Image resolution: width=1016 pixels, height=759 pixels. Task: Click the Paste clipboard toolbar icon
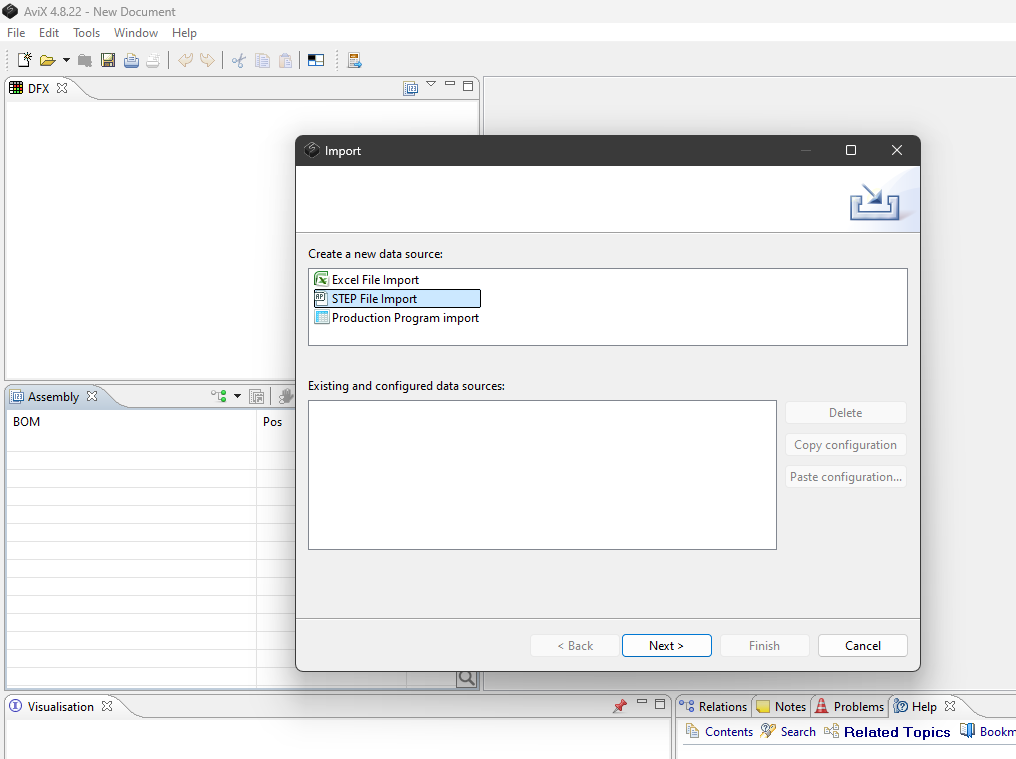click(x=285, y=60)
